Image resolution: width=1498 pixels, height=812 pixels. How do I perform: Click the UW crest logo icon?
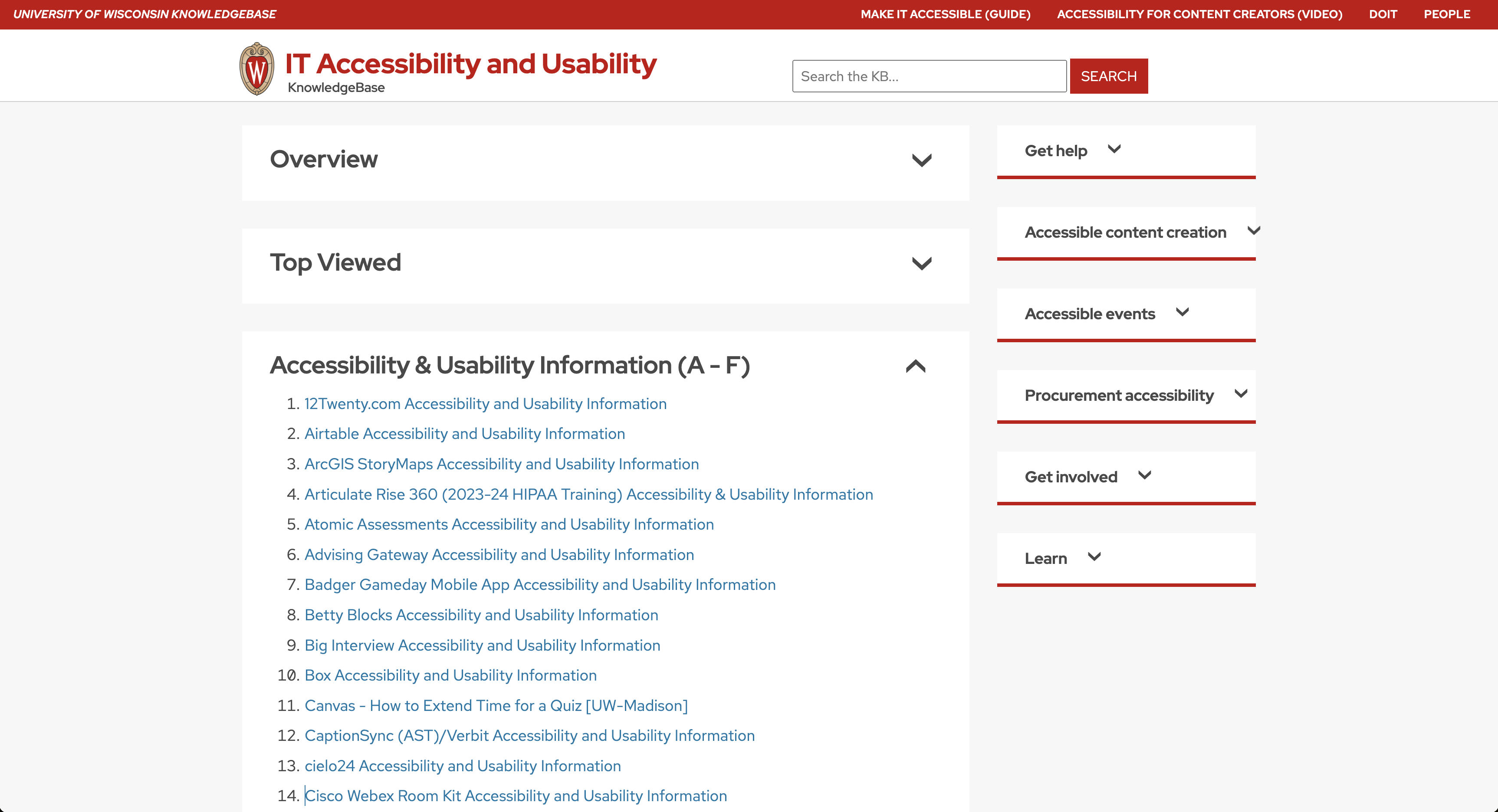[x=256, y=69]
